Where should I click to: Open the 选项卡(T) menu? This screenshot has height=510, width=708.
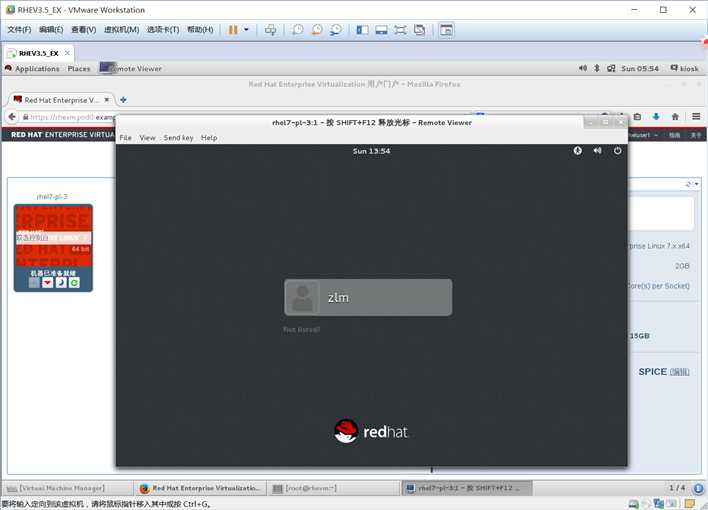click(x=163, y=29)
